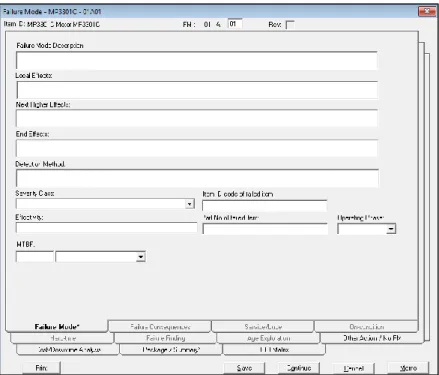Go to the Age Exploration tab
The height and width of the screenshot is (375, 439).
click(268, 338)
